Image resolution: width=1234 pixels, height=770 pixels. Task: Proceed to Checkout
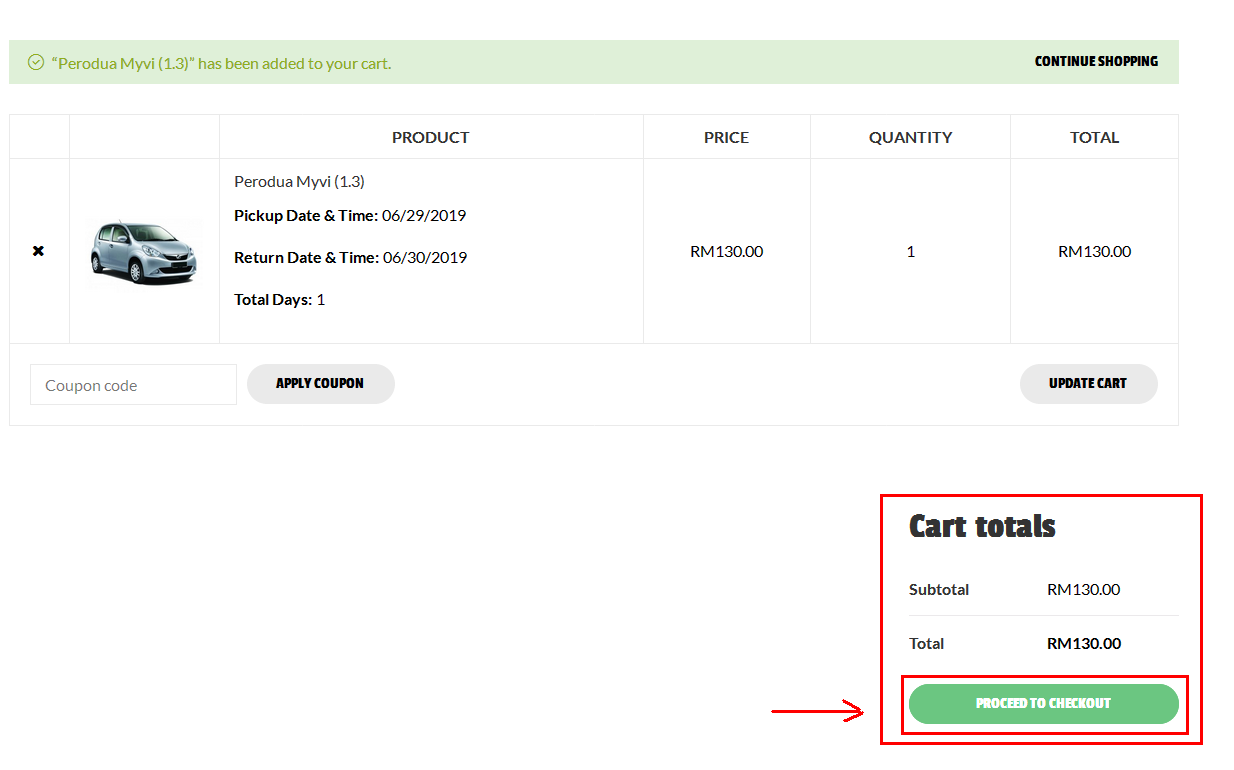point(1043,703)
